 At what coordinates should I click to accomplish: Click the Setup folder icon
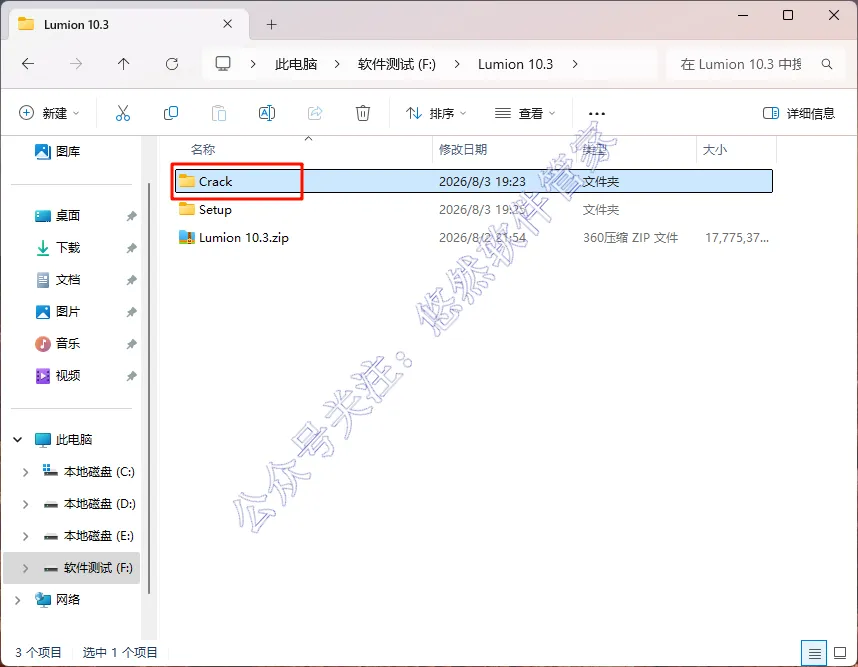[x=187, y=209]
